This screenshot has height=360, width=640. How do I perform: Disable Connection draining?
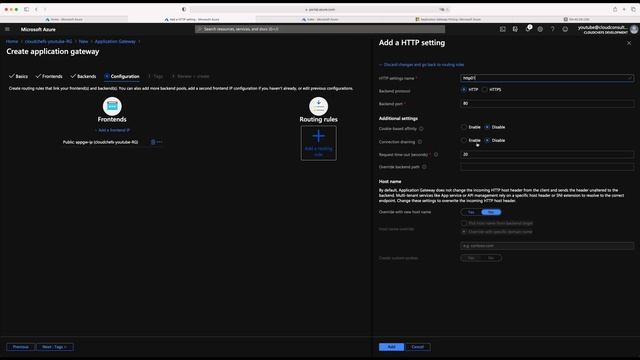(487, 140)
